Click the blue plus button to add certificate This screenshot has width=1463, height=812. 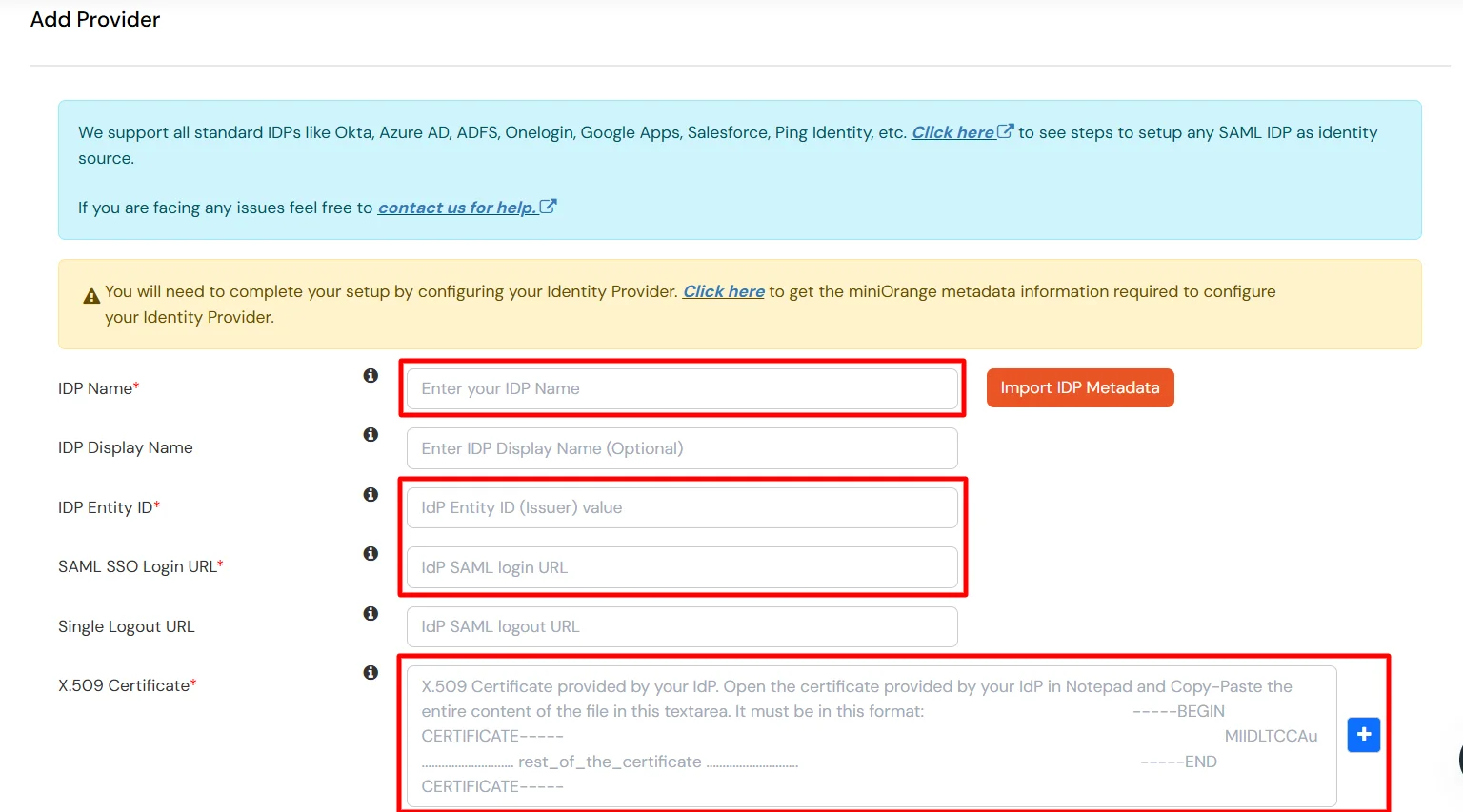pyautogui.click(x=1364, y=734)
